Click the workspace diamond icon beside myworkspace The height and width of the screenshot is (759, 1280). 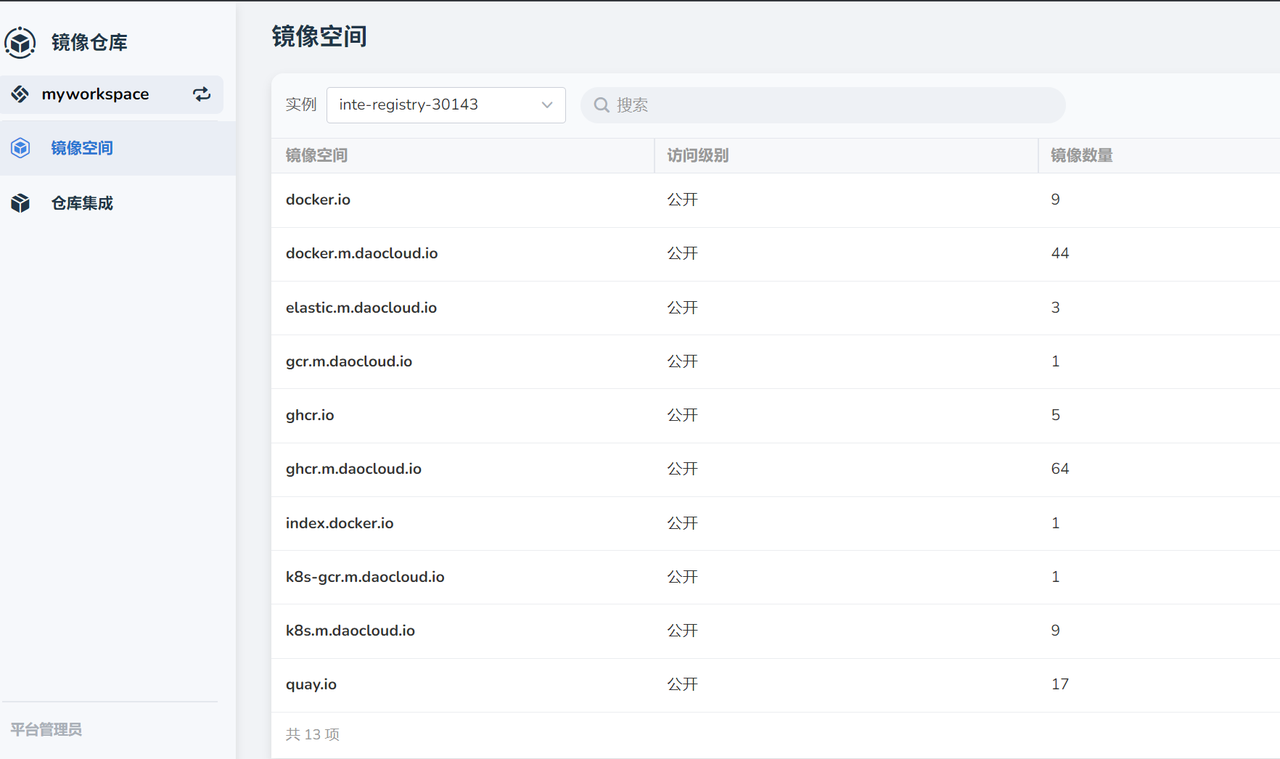click(20, 94)
